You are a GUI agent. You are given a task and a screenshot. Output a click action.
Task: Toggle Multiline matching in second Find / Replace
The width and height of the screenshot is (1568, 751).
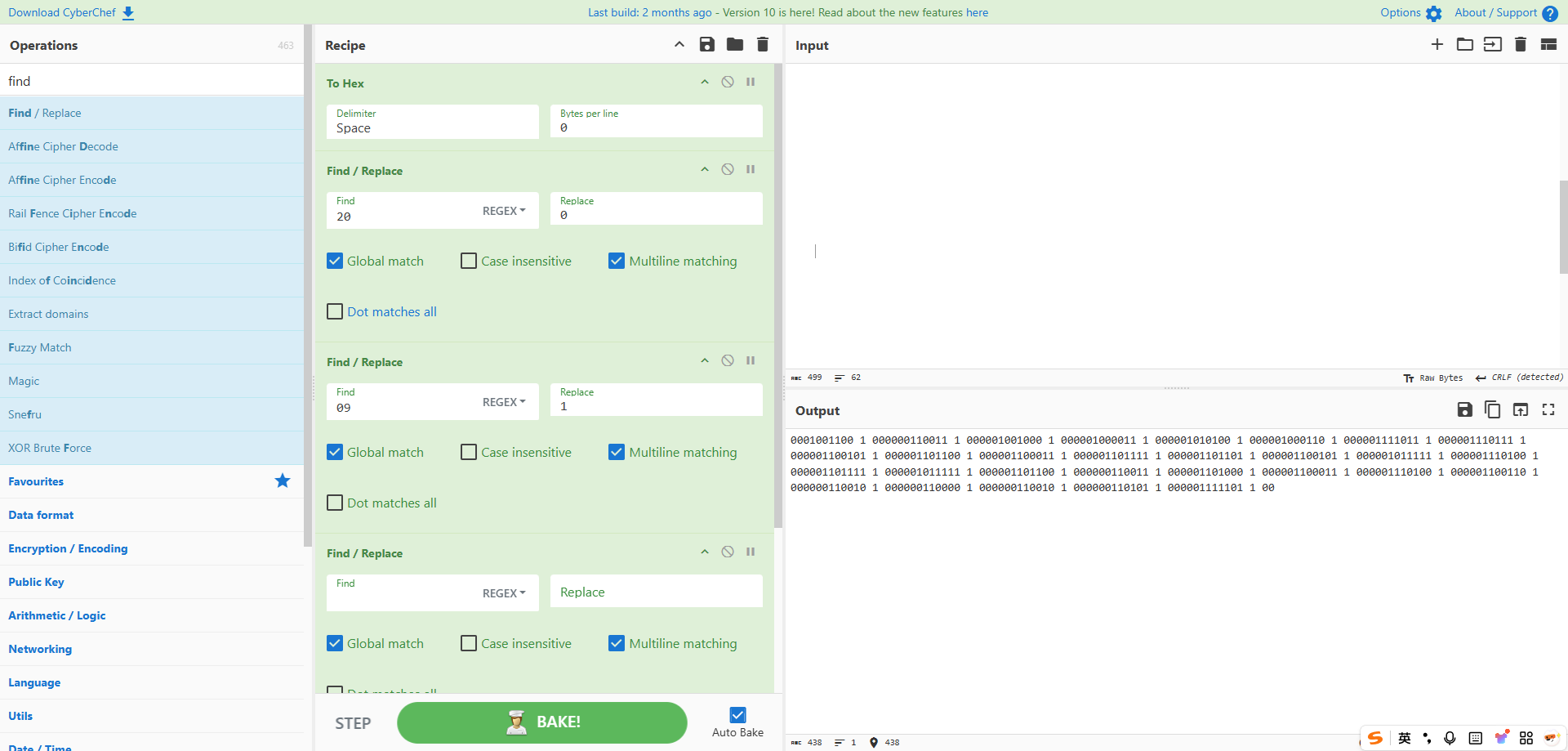coord(617,453)
